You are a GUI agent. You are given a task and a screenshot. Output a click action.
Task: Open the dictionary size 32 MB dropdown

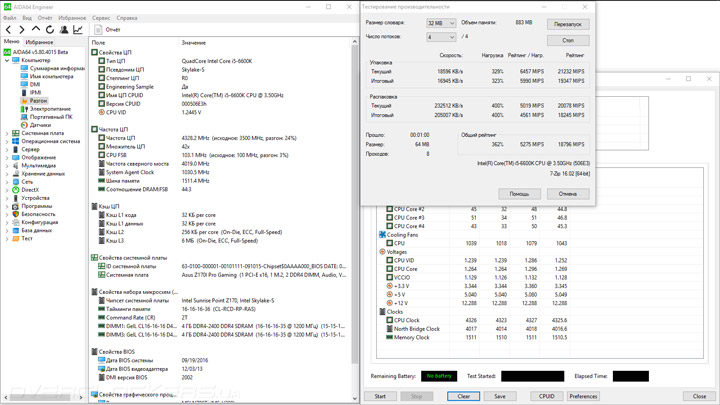(441, 23)
